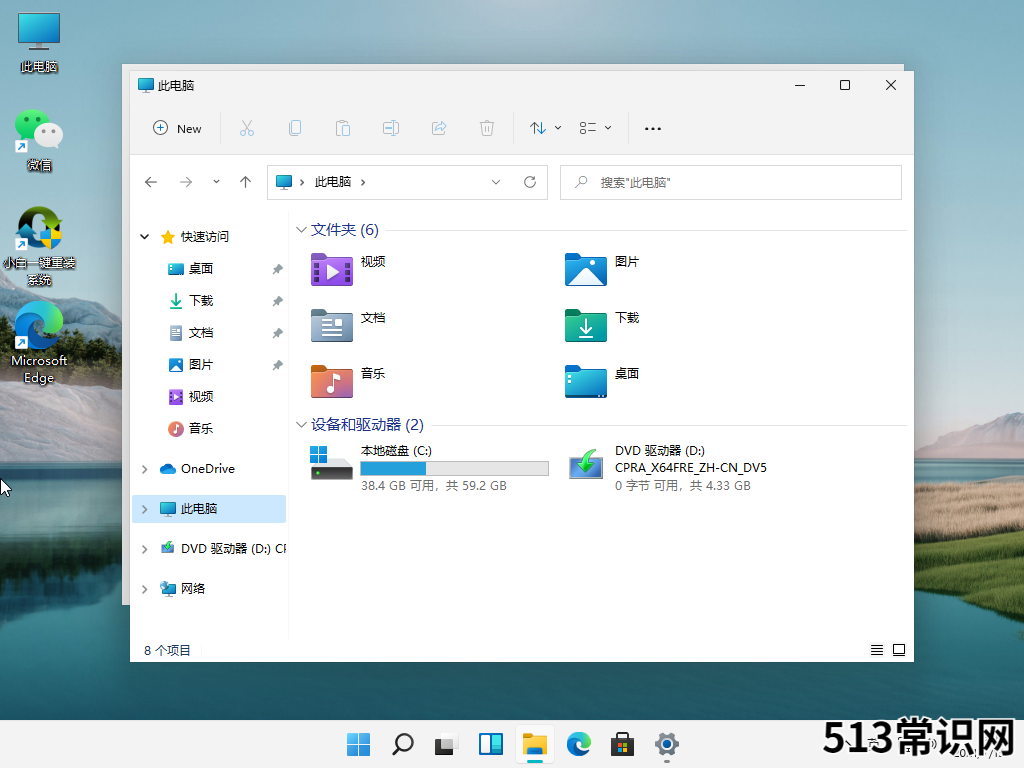Click the Cut scissors icon in toolbar
Image resolution: width=1024 pixels, height=768 pixels.
246,128
